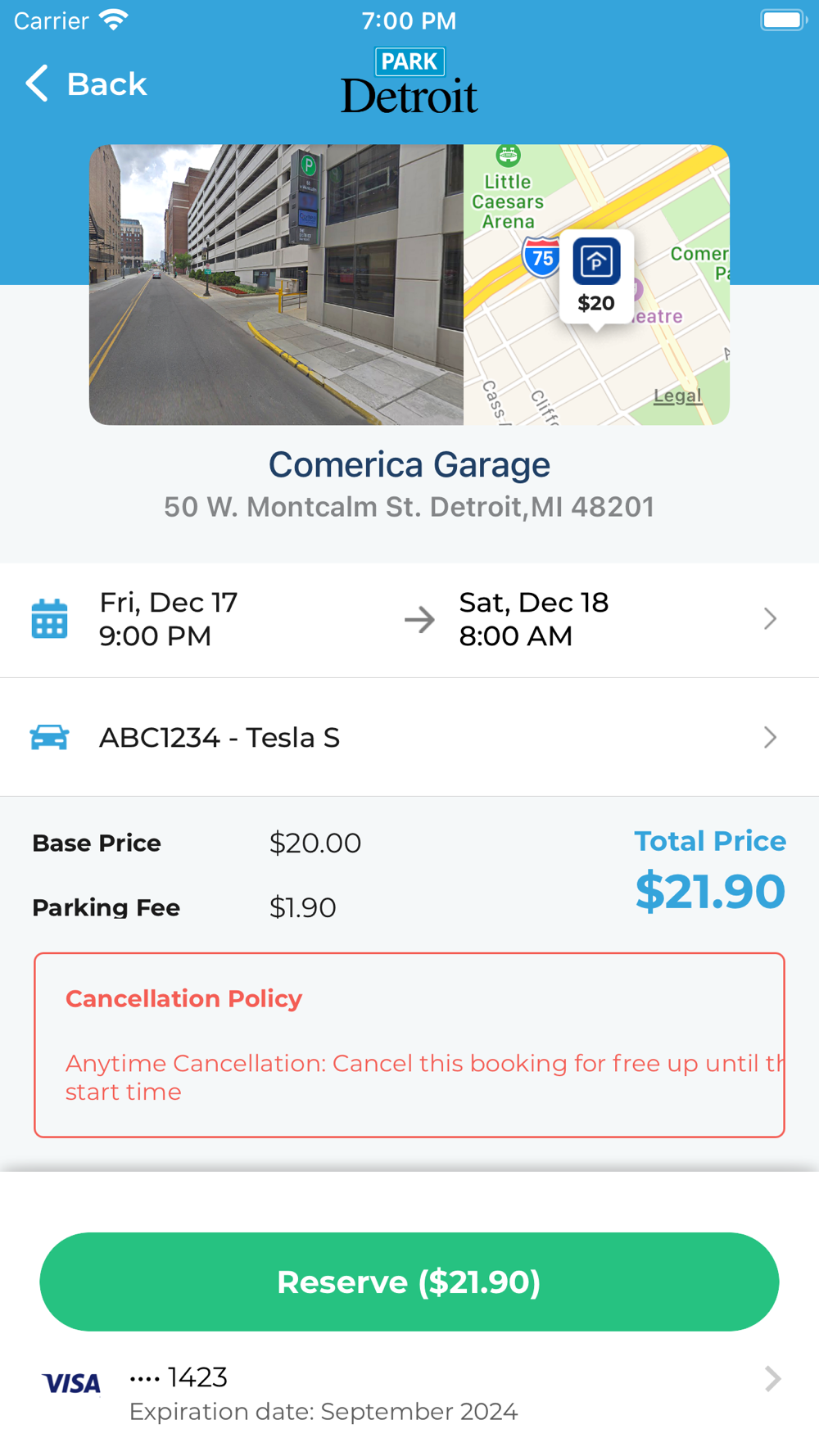Tap the Cancellation Policy box
Viewport: 819px width, 1456px height.
coord(409,1044)
